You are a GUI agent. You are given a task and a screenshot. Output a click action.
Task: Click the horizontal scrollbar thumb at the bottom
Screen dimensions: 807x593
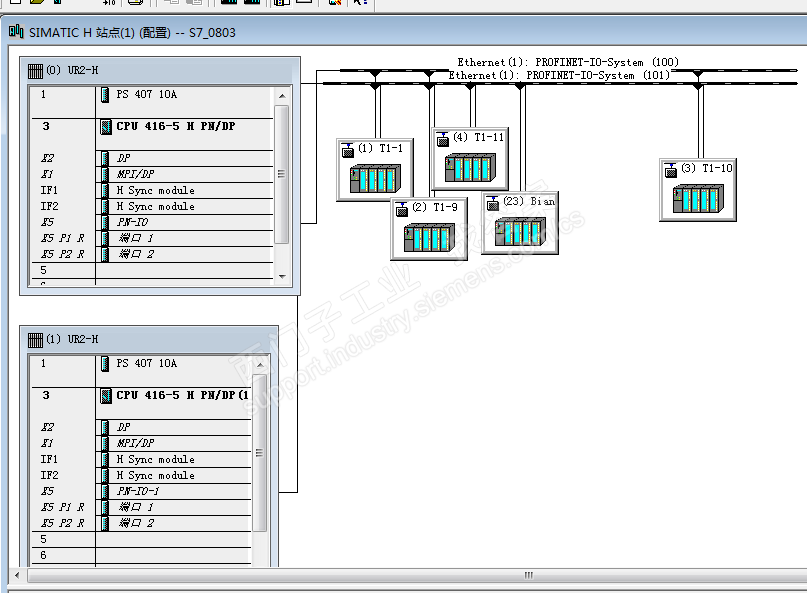[x=528, y=575]
